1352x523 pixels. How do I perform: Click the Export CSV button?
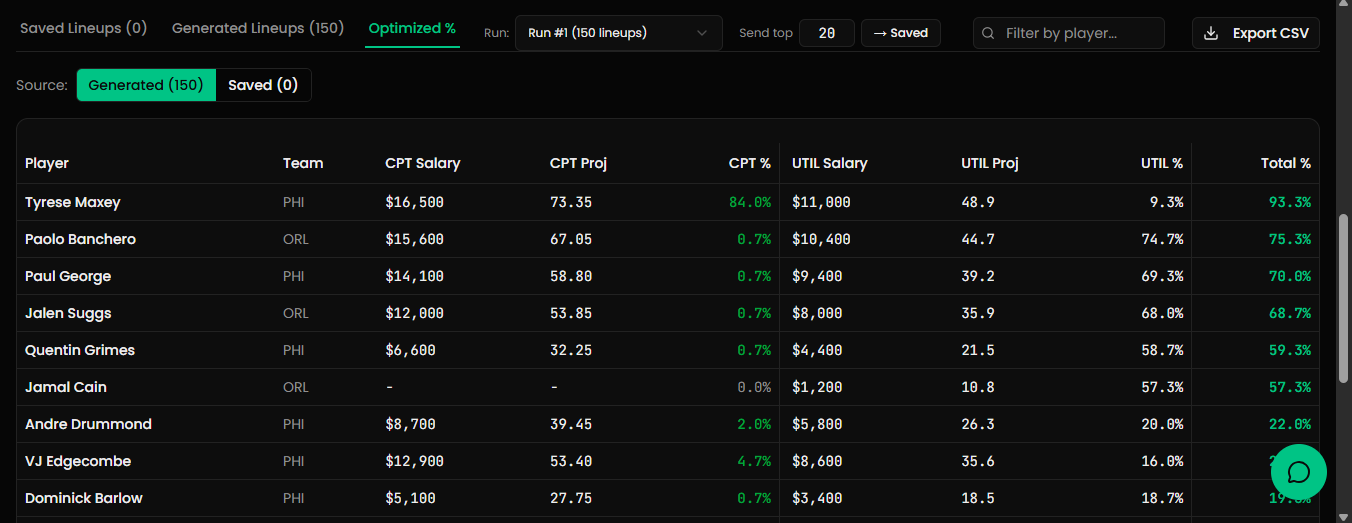pyautogui.click(x=1256, y=33)
